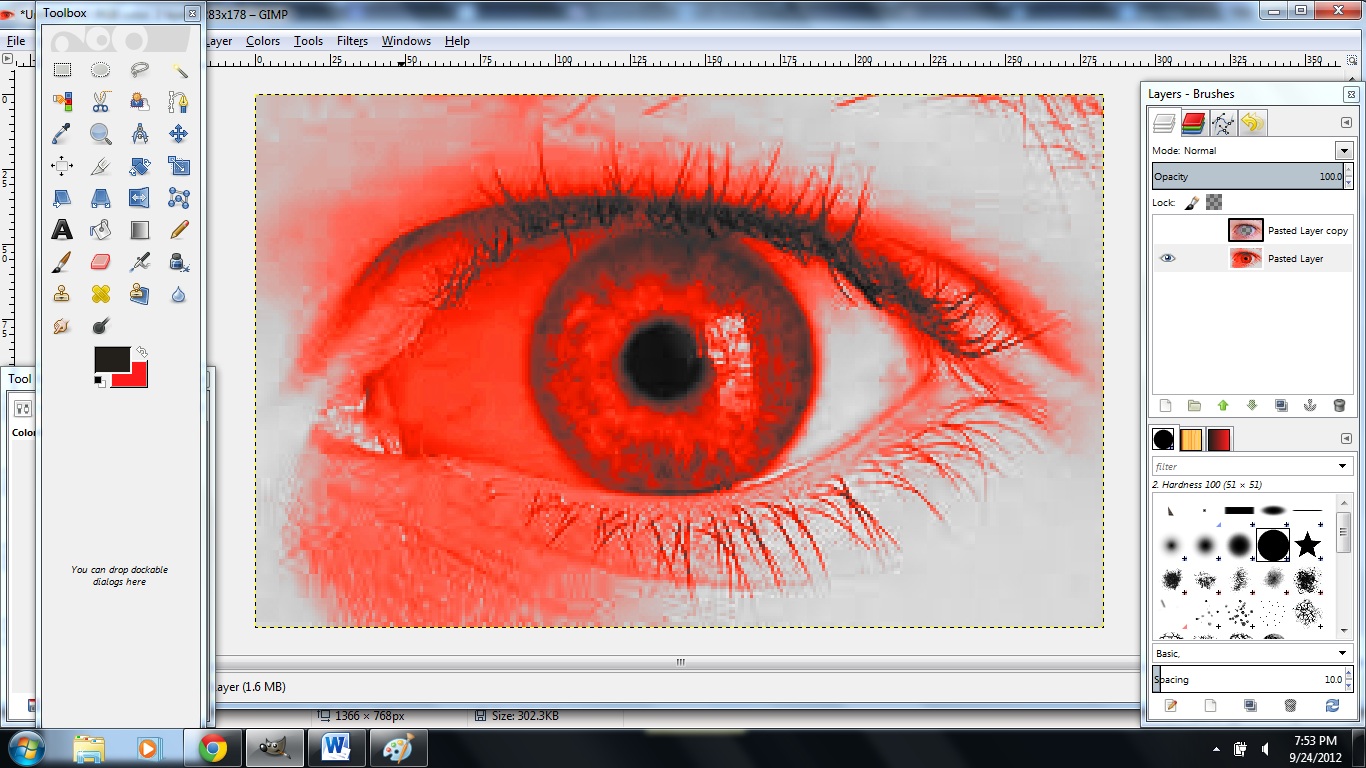
Task: Activate the Eraser tool
Action: [101, 262]
